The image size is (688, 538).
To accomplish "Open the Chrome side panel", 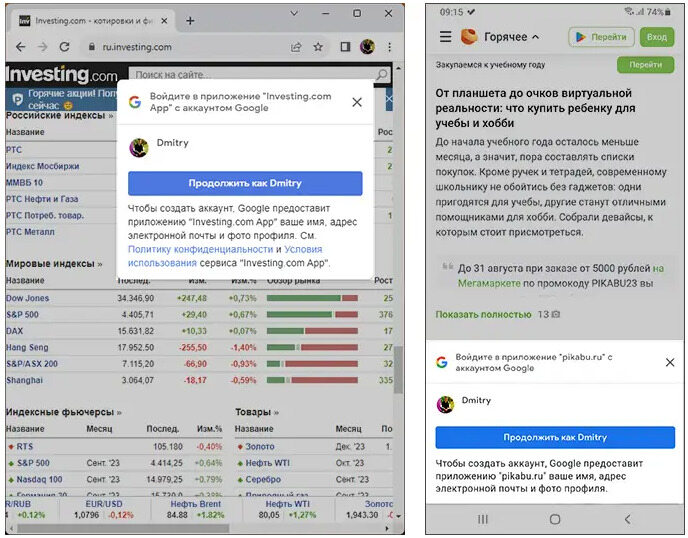I will pos(345,47).
